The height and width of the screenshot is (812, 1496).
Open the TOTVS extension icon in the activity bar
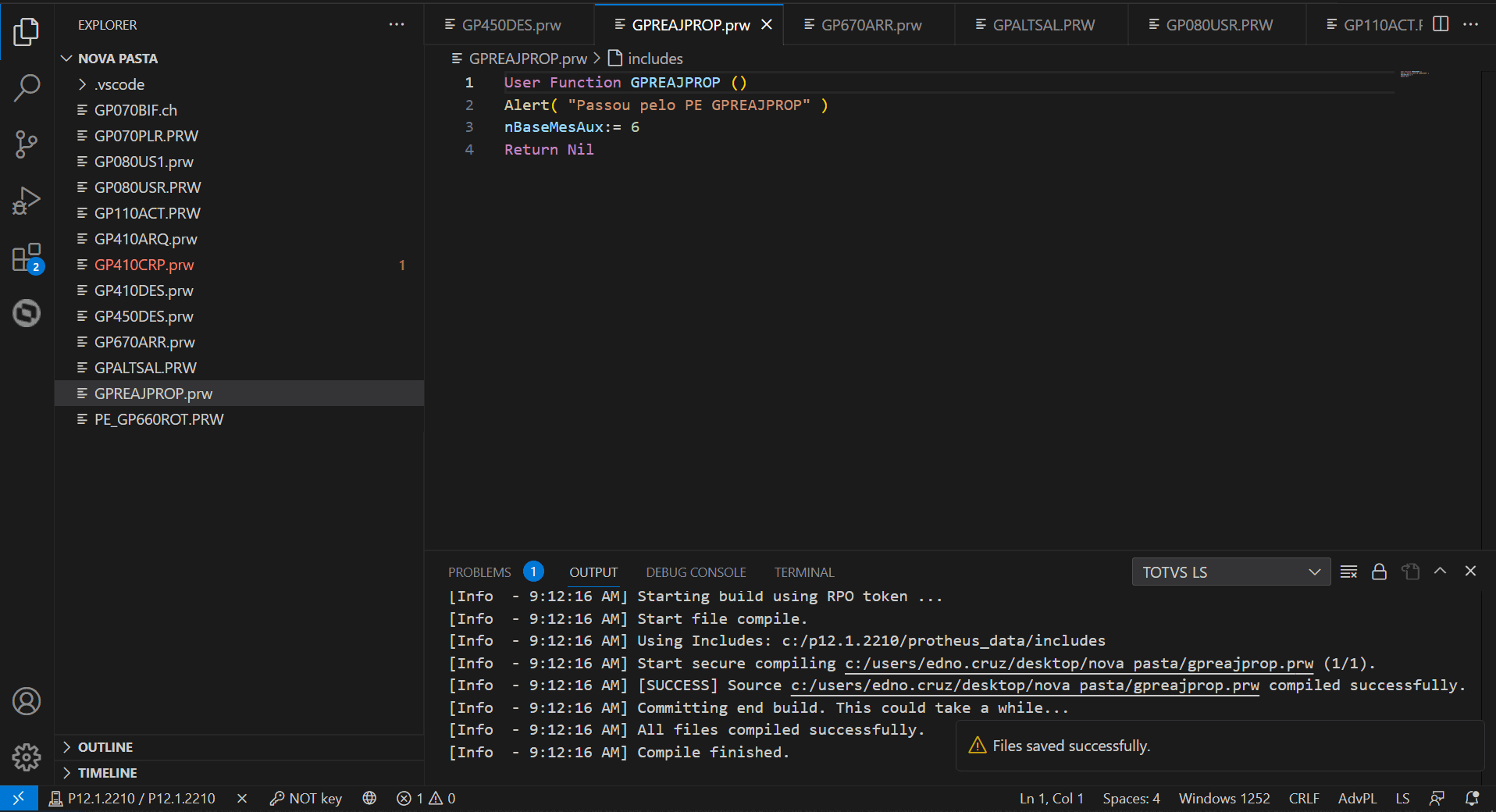pos(27,313)
